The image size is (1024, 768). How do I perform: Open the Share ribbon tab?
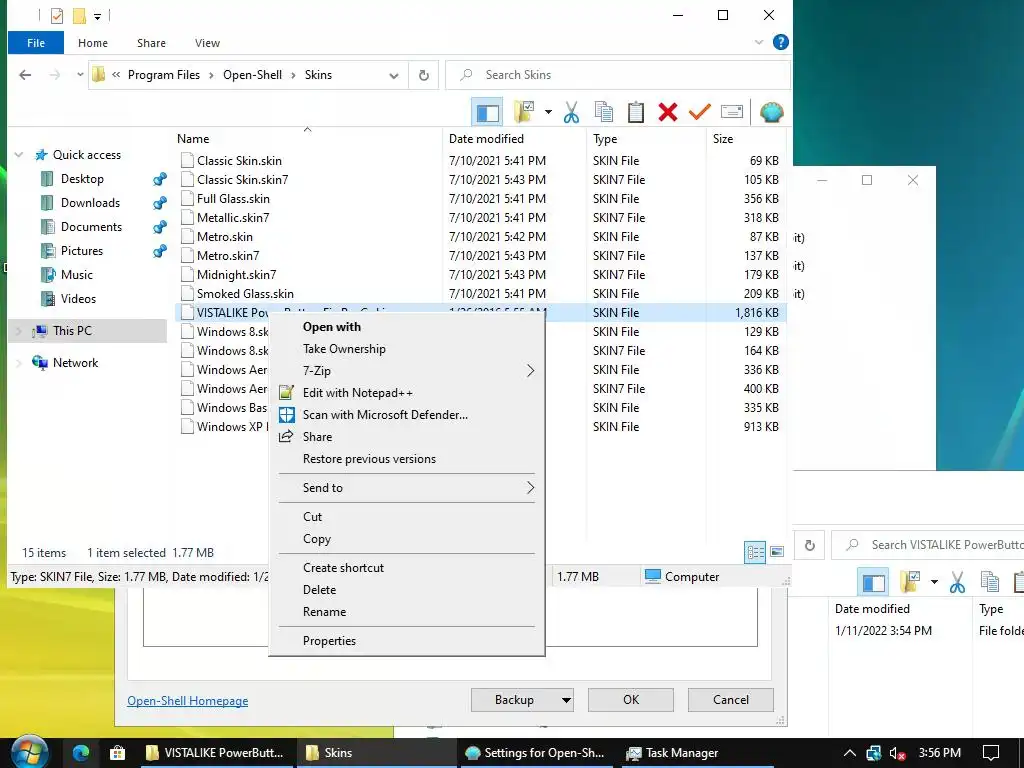point(151,43)
